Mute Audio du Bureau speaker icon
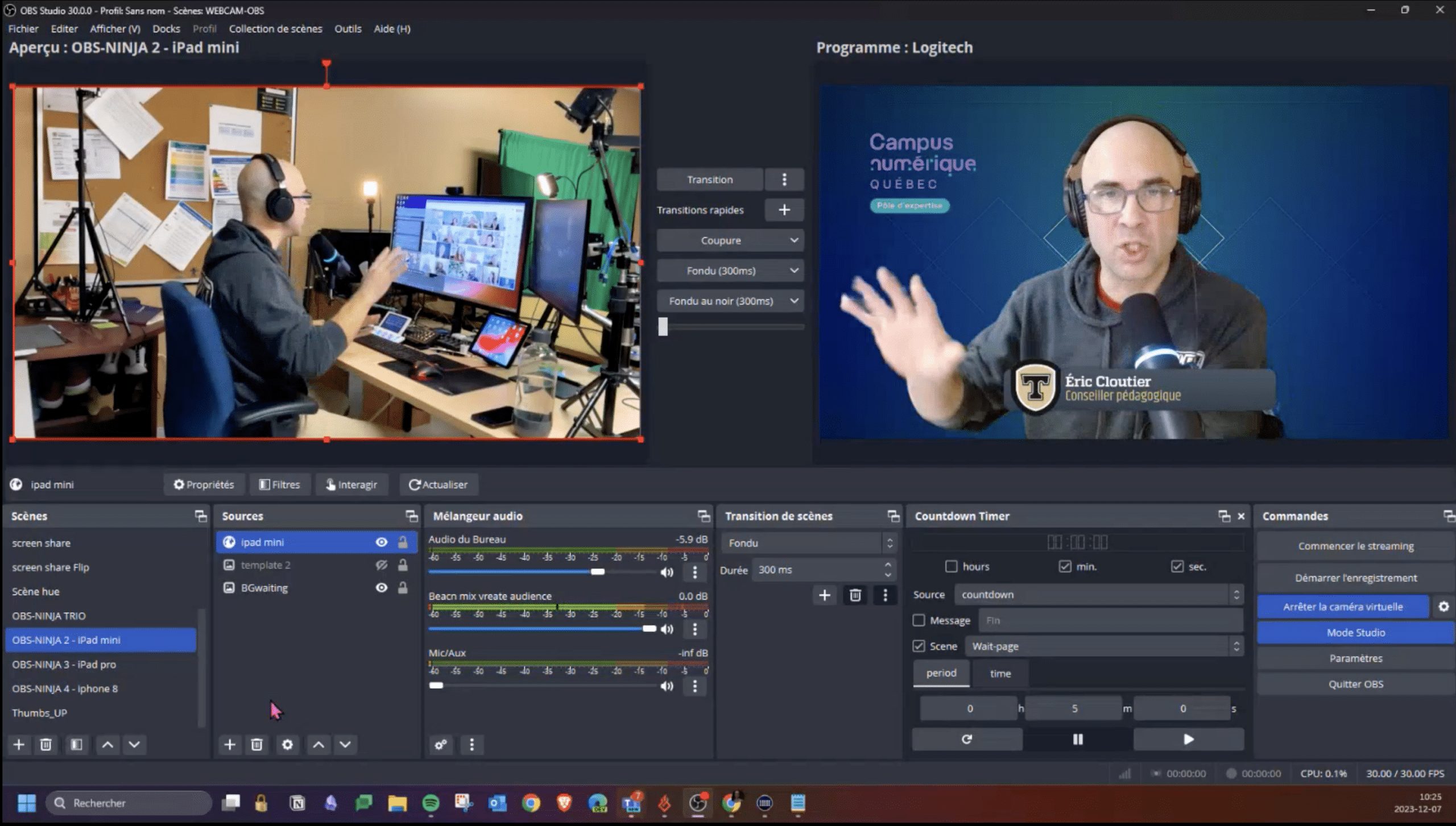Image resolution: width=1456 pixels, height=826 pixels. click(667, 572)
